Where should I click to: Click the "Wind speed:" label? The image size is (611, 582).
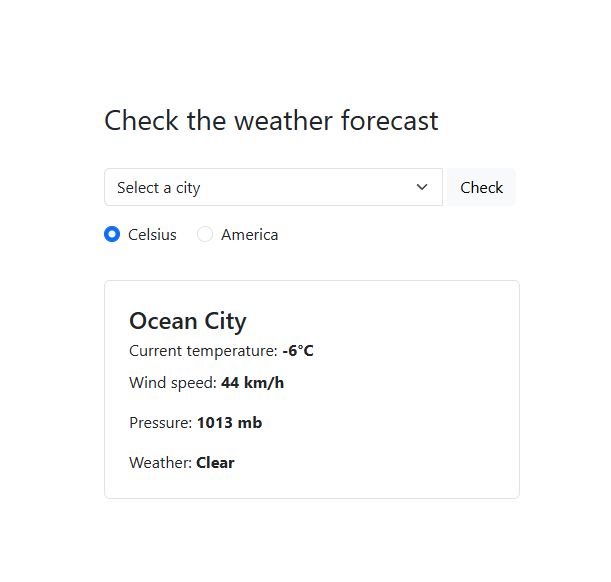(172, 383)
